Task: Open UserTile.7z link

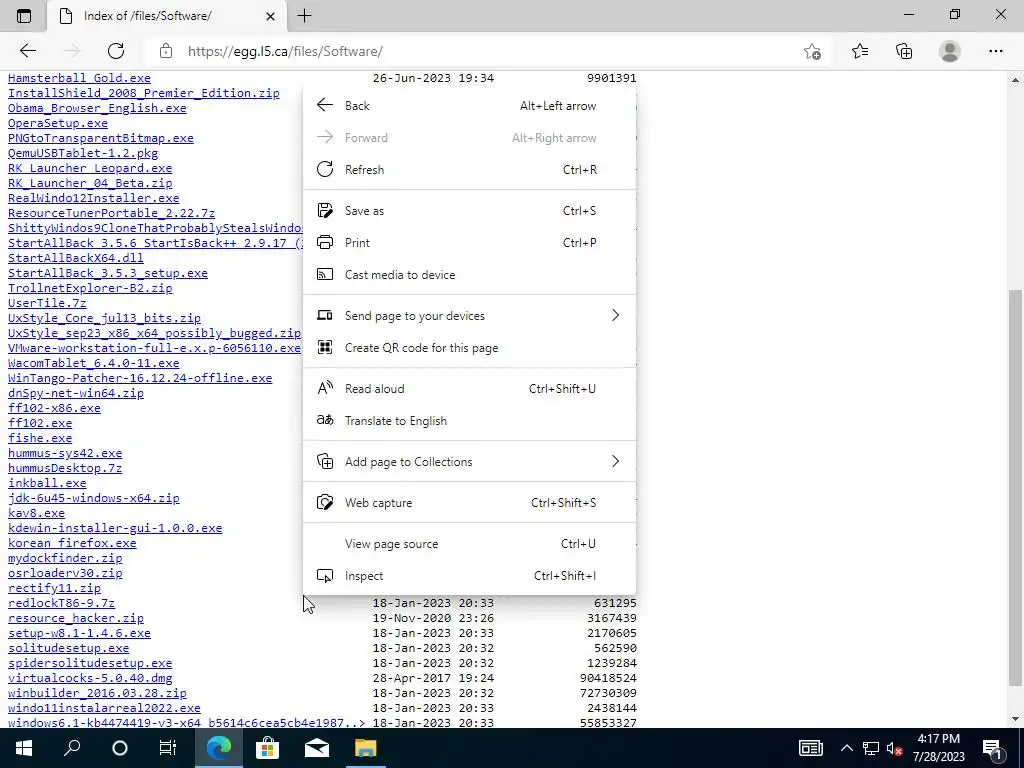Action: tap(47, 304)
